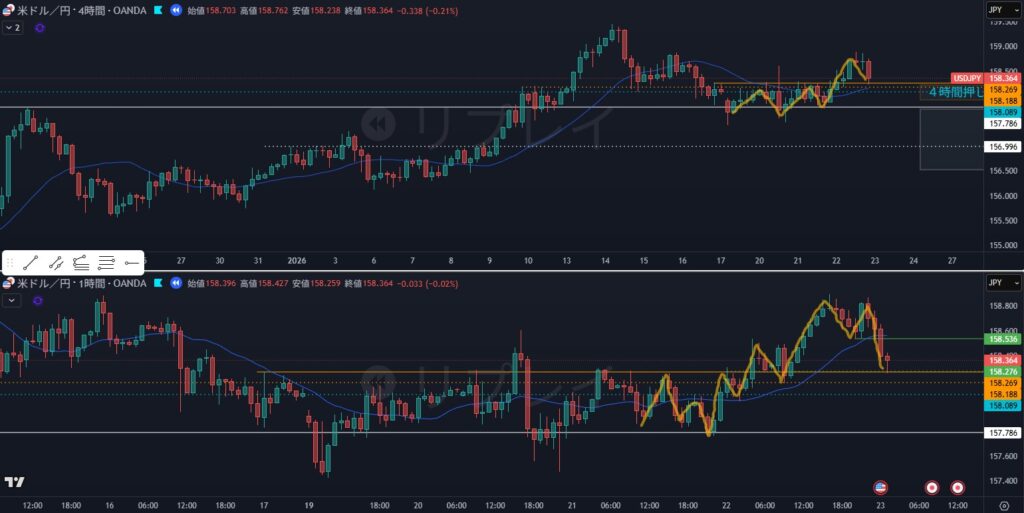
Task: Click the TradingView logo at bottom left
Action: [14, 482]
